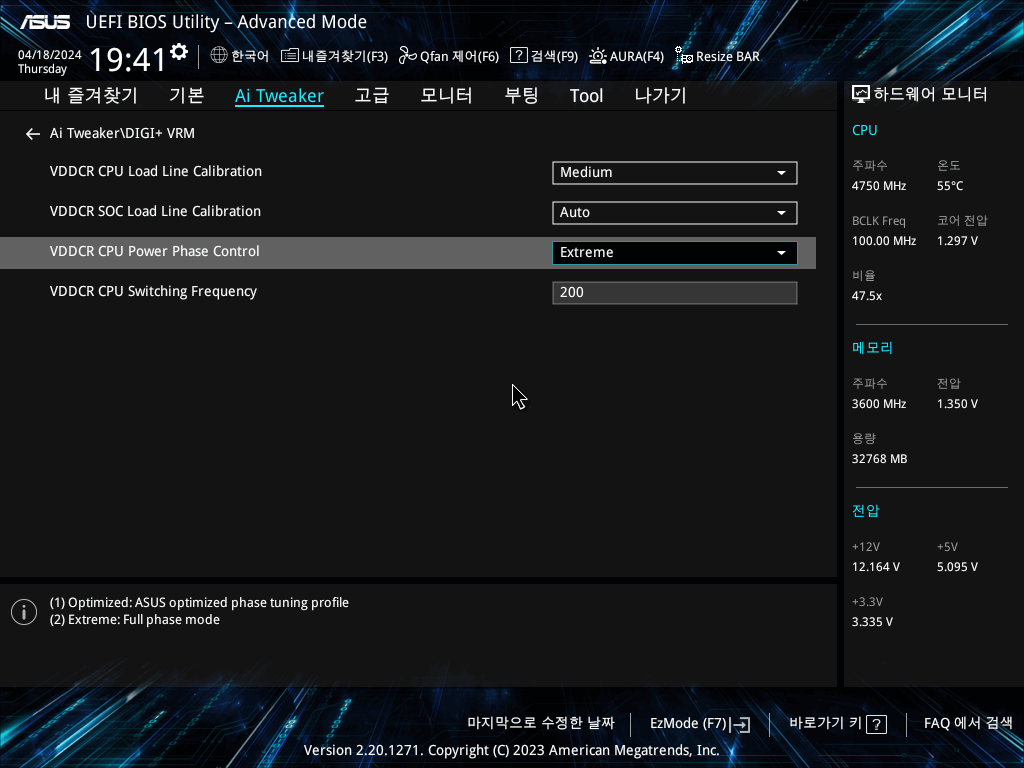Click memory frequency 3600 MHz
Image resolution: width=1024 pixels, height=768 pixels.
878,404
